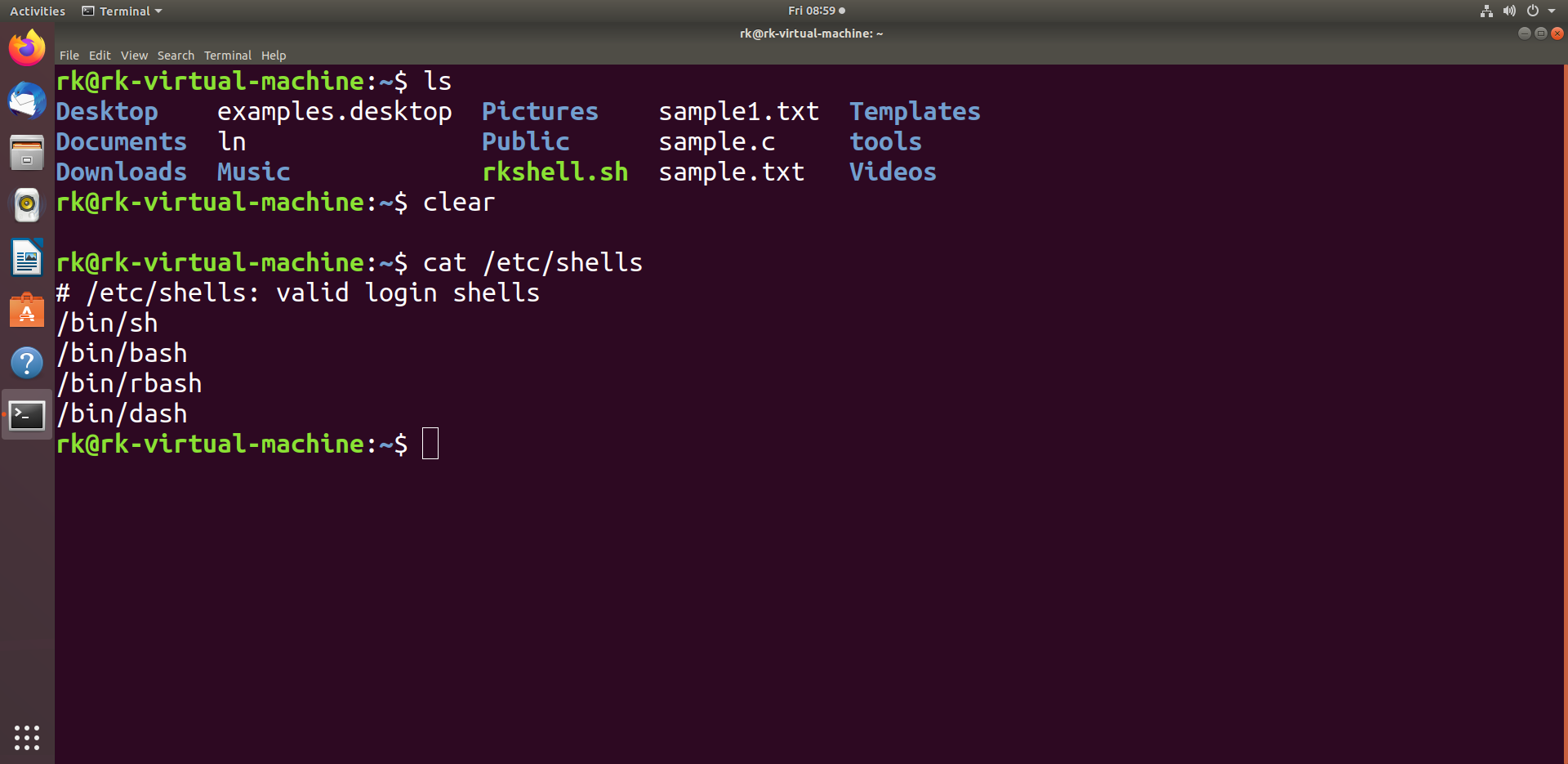
Task: Click Activities in the top bar
Action: (37, 11)
